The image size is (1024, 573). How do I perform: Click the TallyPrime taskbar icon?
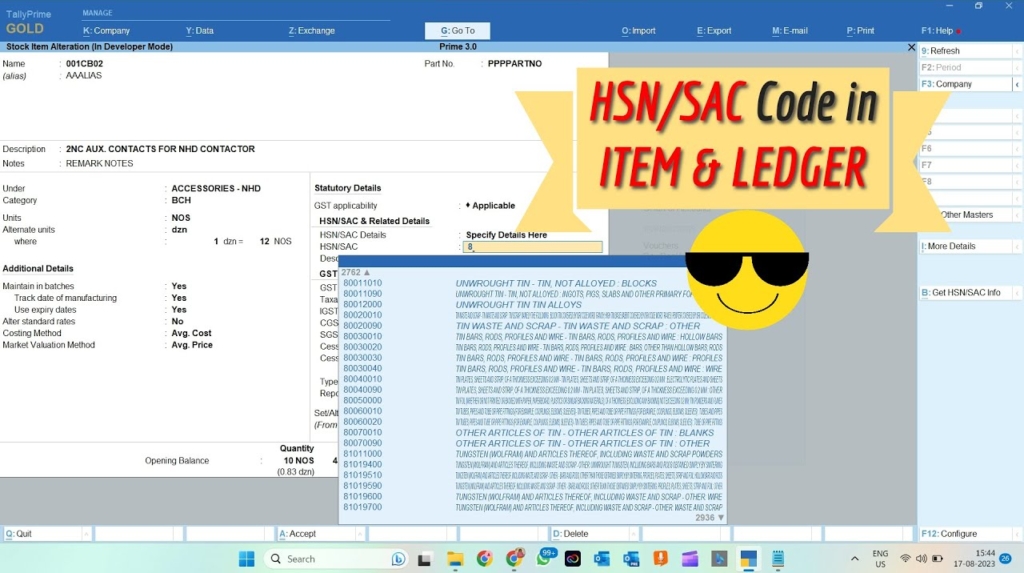(748, 559)
